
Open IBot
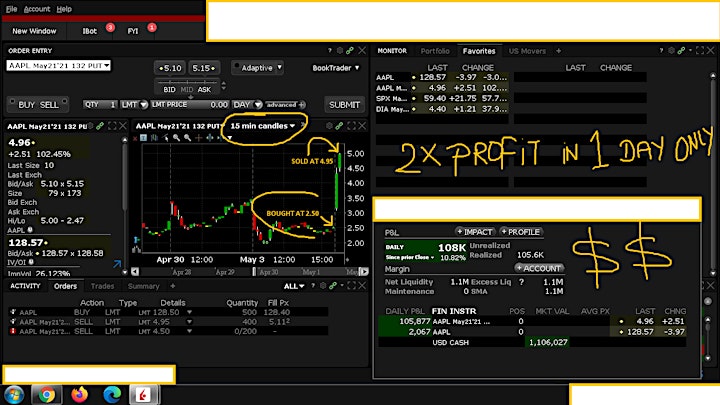point(90,31)
